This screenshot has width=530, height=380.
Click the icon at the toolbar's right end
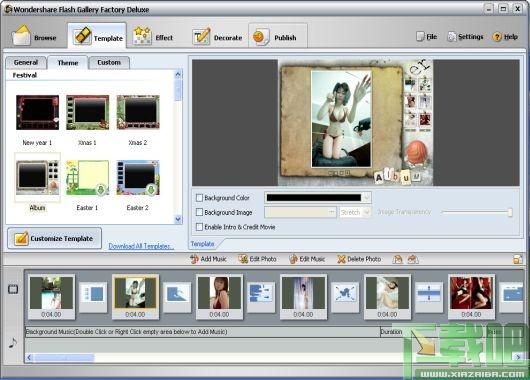pos(517,259)
